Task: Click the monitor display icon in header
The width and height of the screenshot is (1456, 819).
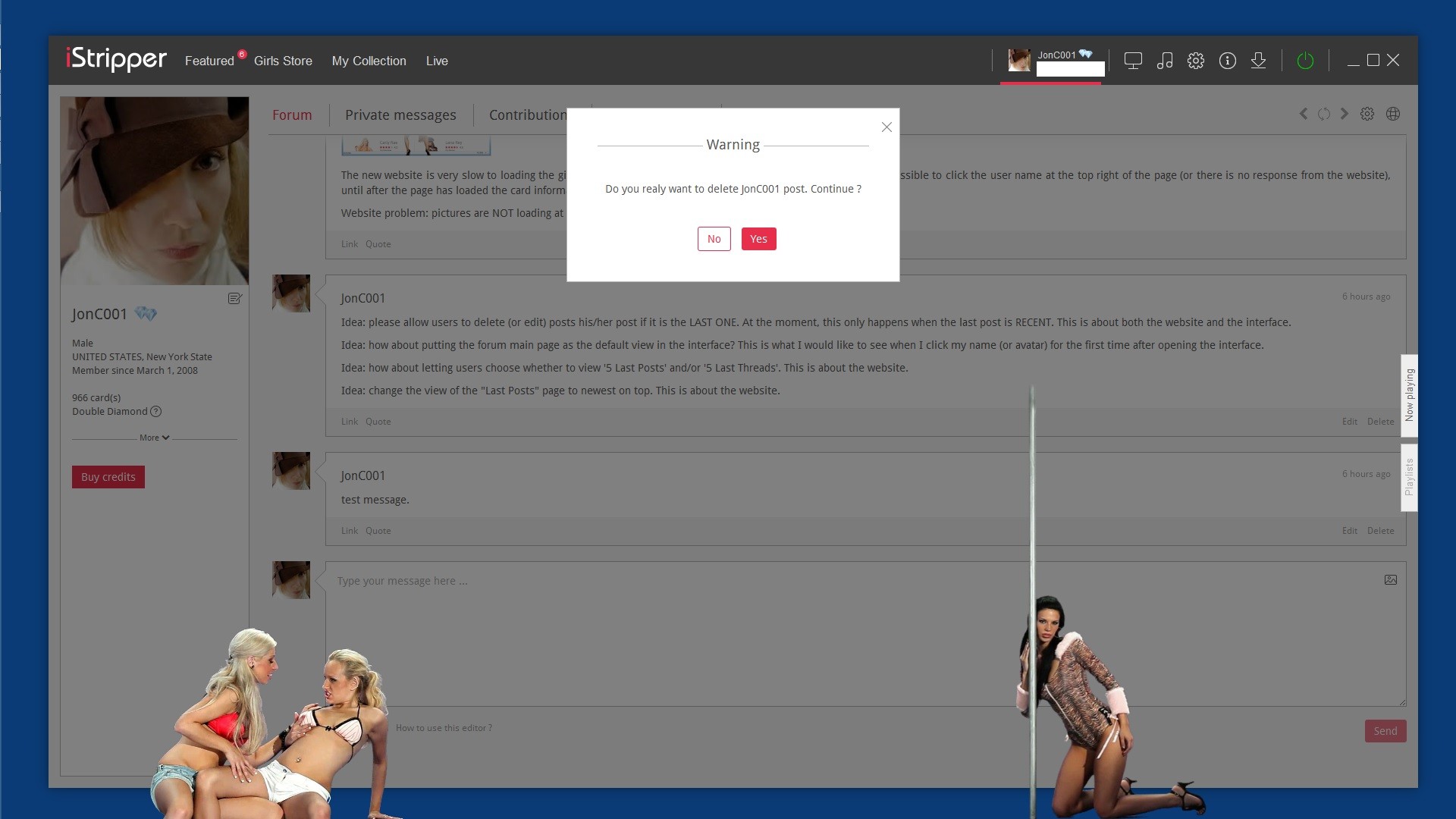Action: [x=1133, y=61]
